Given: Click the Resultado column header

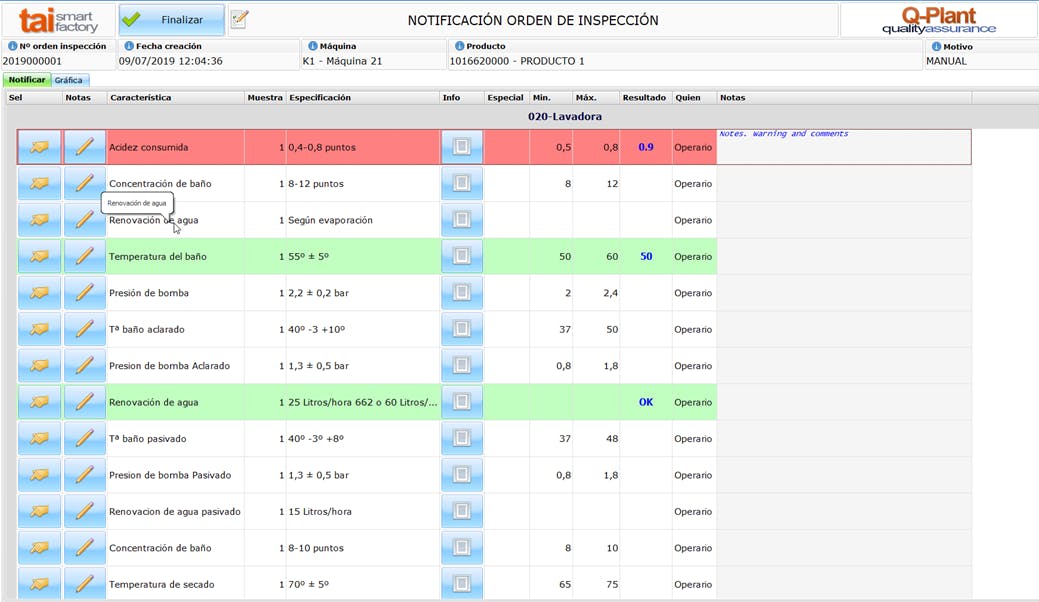Looking at the screenshot, I should (644, 97).
